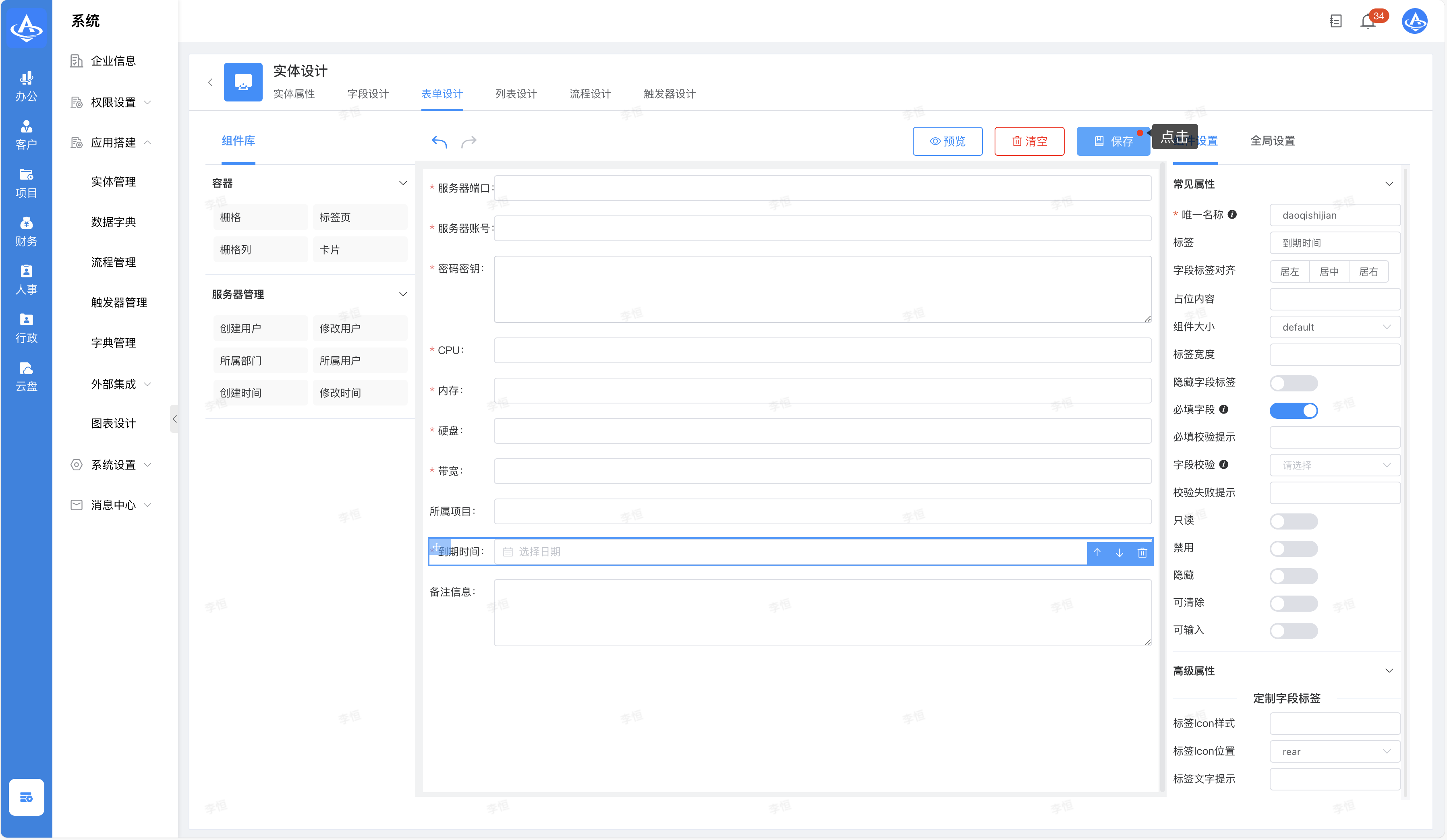
Task: Disable the 必填字段 toggle
Action: coord(1293,410)
